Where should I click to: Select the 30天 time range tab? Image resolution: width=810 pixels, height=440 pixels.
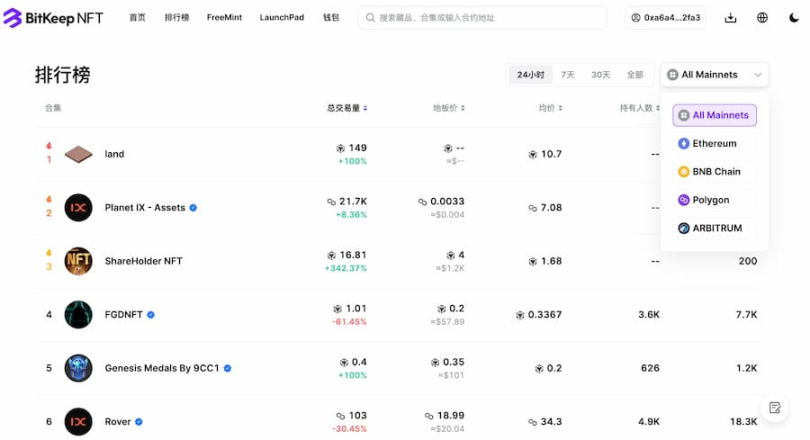point(600,75)
